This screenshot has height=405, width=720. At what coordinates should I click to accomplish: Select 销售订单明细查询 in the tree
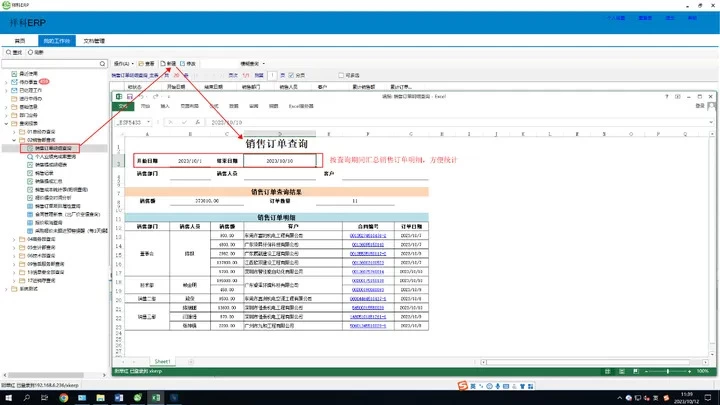52,146
